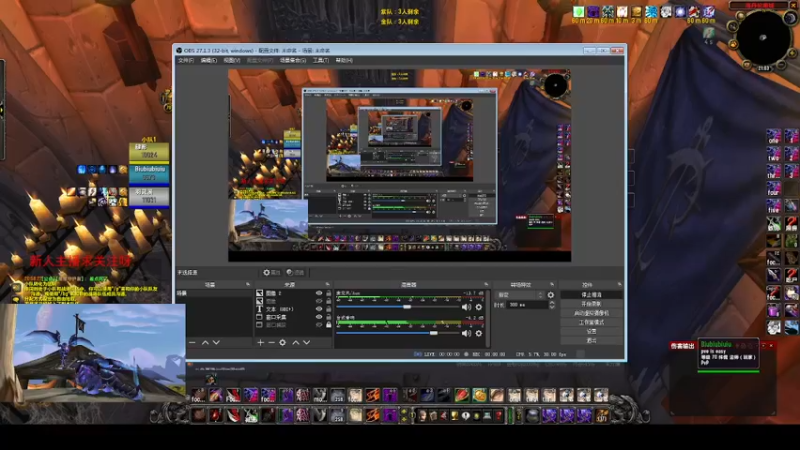The image size is (800, 450).
Task: Select the 场景 entry in the scene list
Action: point(214,293)
